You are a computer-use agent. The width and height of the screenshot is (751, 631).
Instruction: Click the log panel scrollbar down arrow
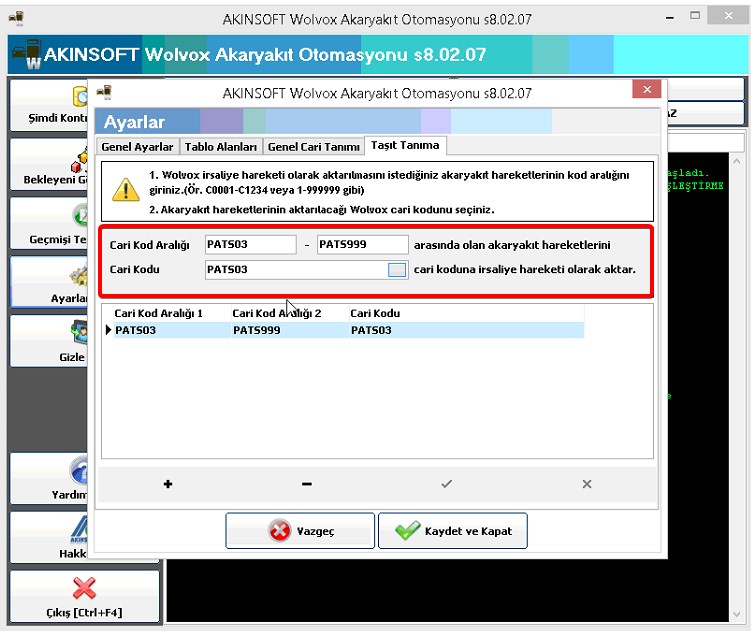tap(737, 615)
